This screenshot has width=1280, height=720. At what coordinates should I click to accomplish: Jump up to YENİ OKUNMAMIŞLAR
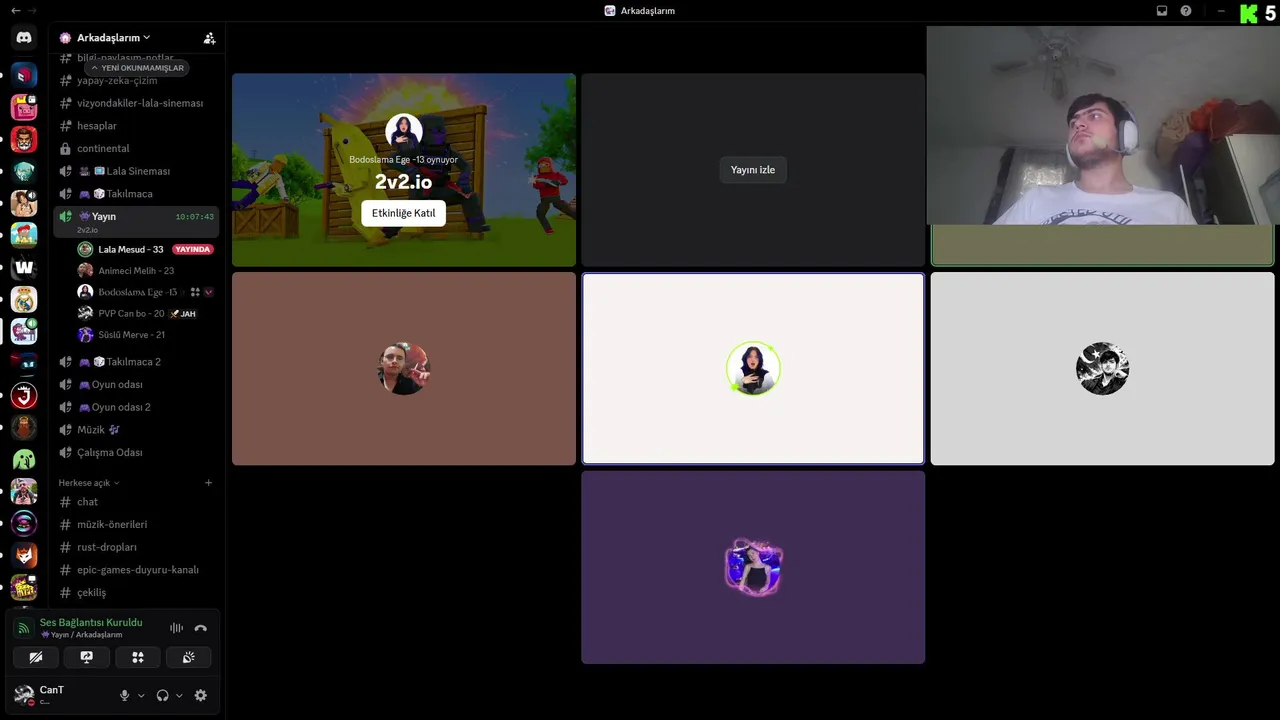(137, 68)
